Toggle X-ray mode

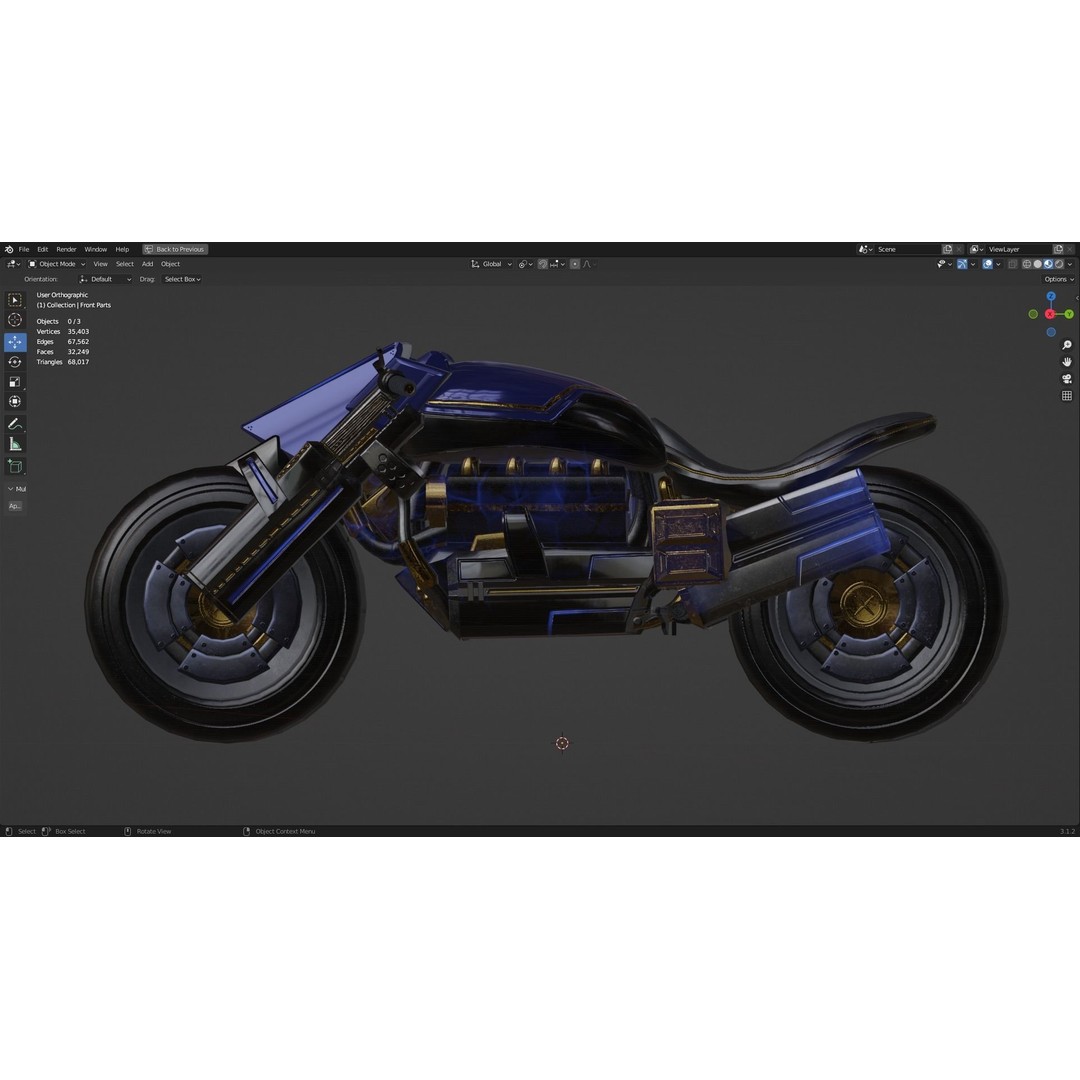1012,264
